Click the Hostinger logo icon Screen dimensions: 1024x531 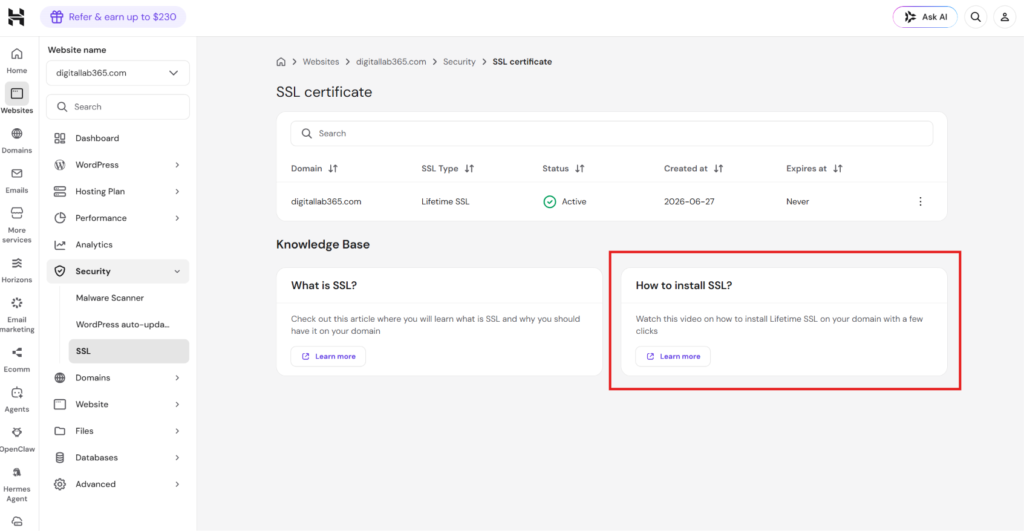(16, 17)
